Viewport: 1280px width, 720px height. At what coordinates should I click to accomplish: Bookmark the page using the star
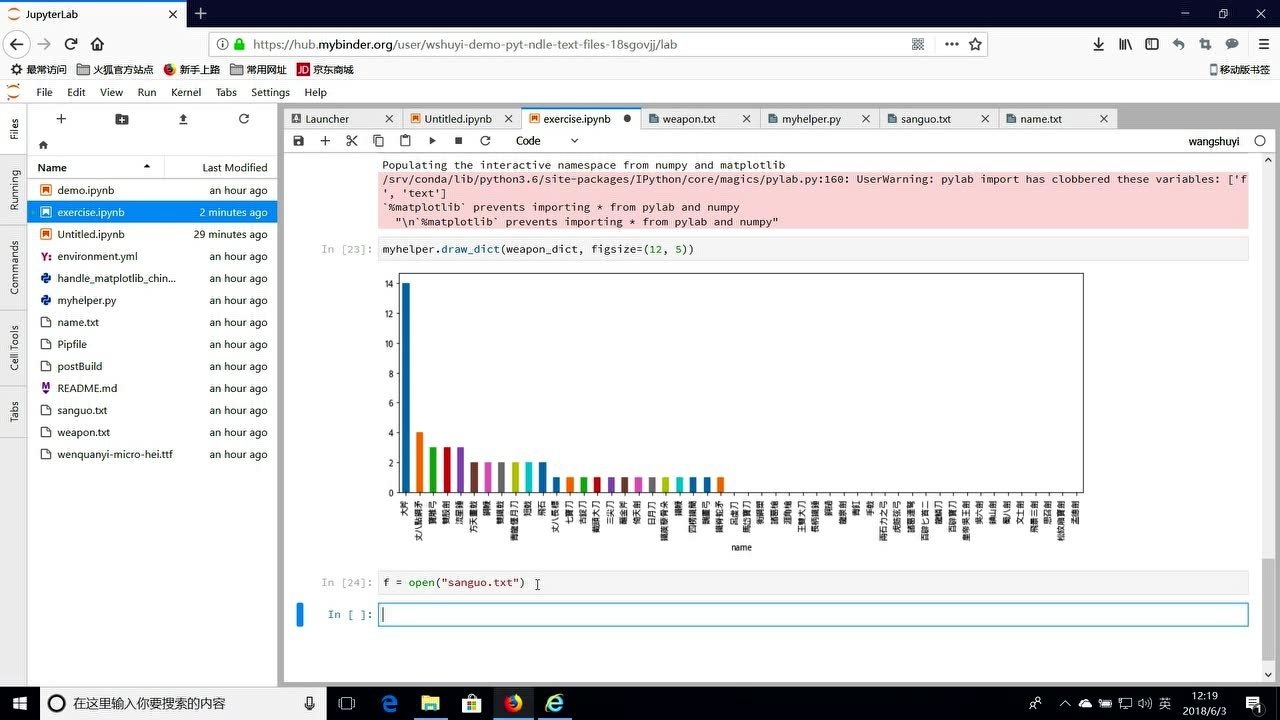click(973, 44)
